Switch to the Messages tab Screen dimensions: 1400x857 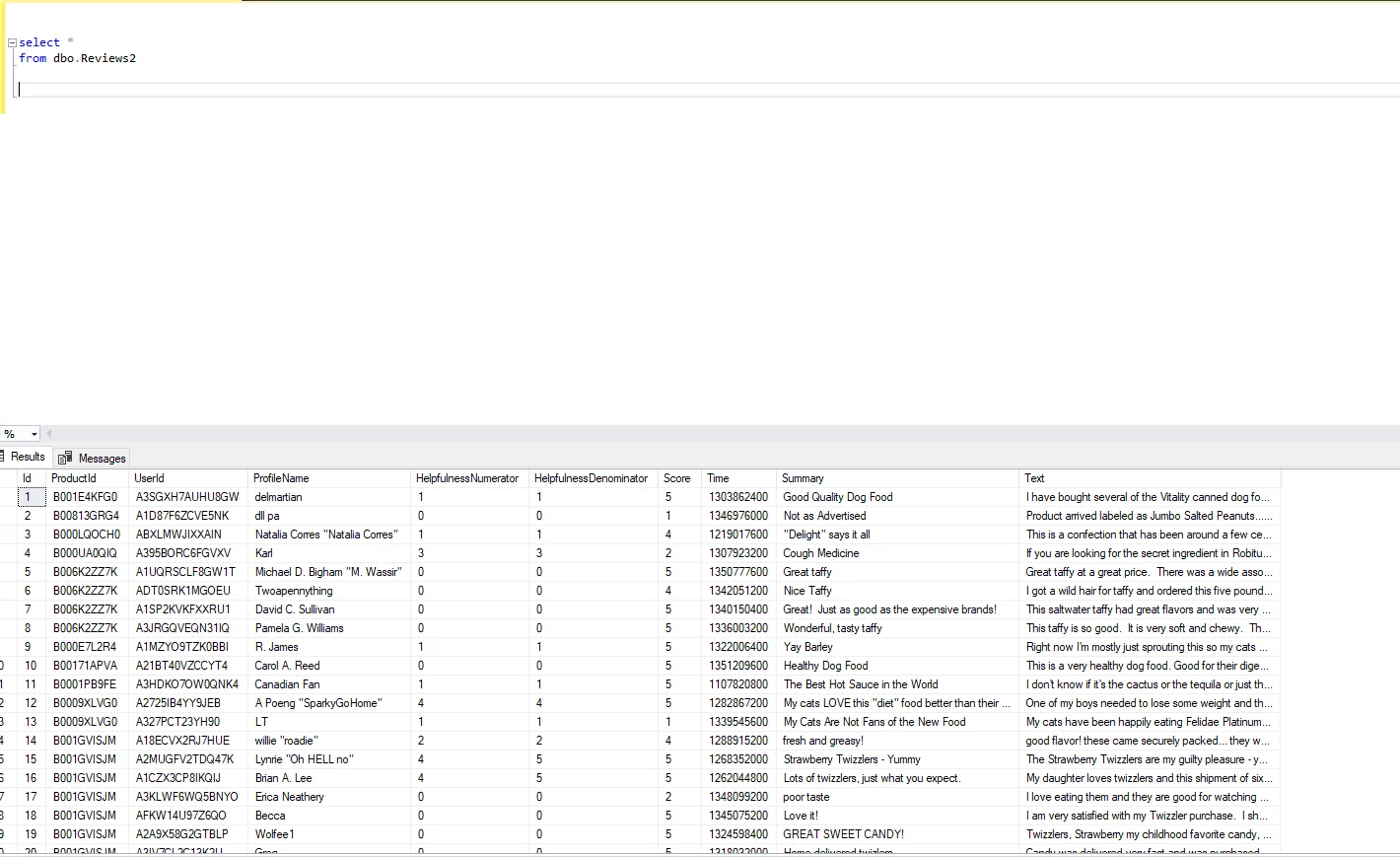point(99,458)
